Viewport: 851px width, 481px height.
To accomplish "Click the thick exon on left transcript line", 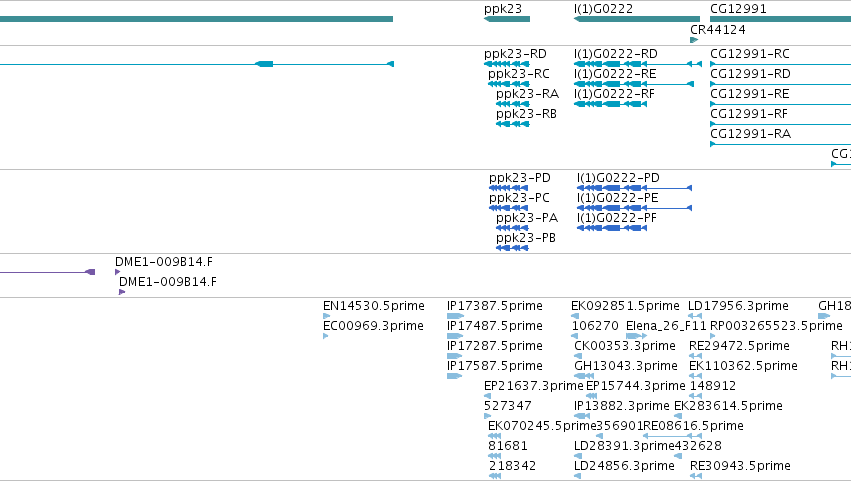I will [264, 64].
